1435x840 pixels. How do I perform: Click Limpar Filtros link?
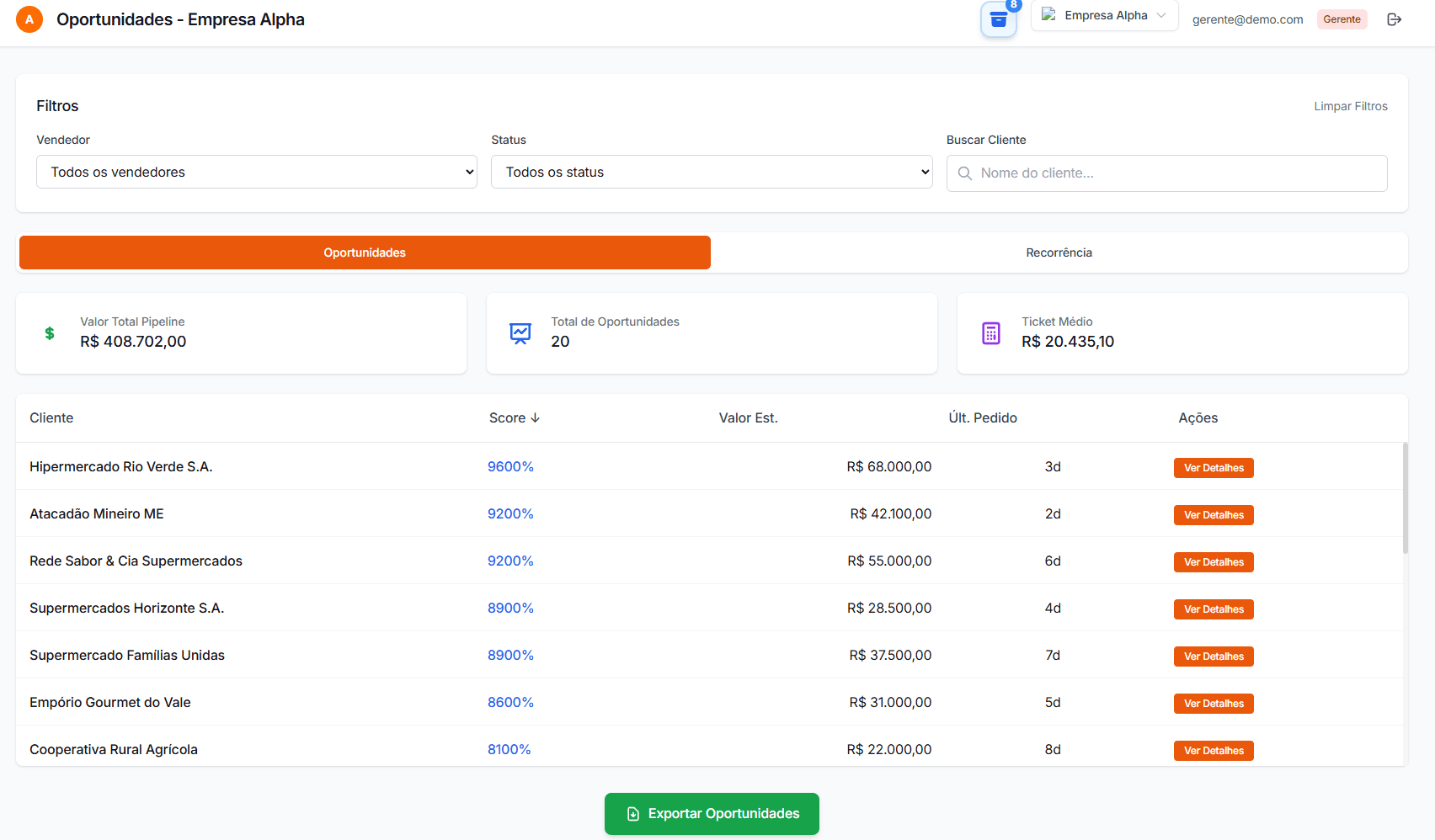click(1351, 106)
